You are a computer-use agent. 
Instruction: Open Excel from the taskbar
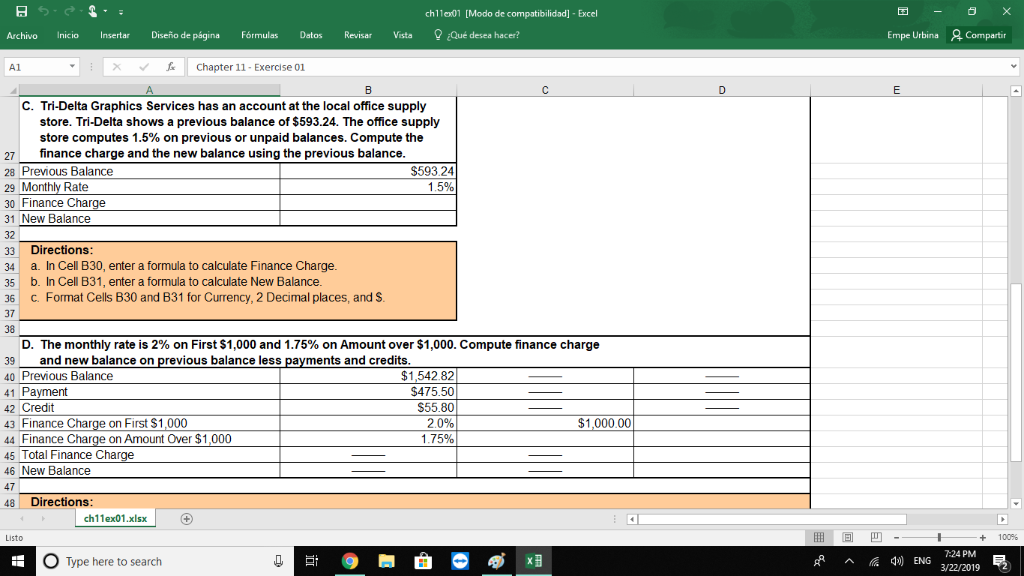tap(533, 561)
